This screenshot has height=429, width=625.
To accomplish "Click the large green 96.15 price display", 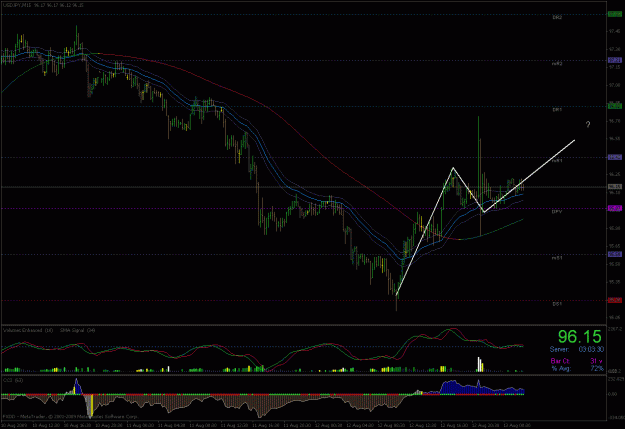I will click(x=579, y=337).
